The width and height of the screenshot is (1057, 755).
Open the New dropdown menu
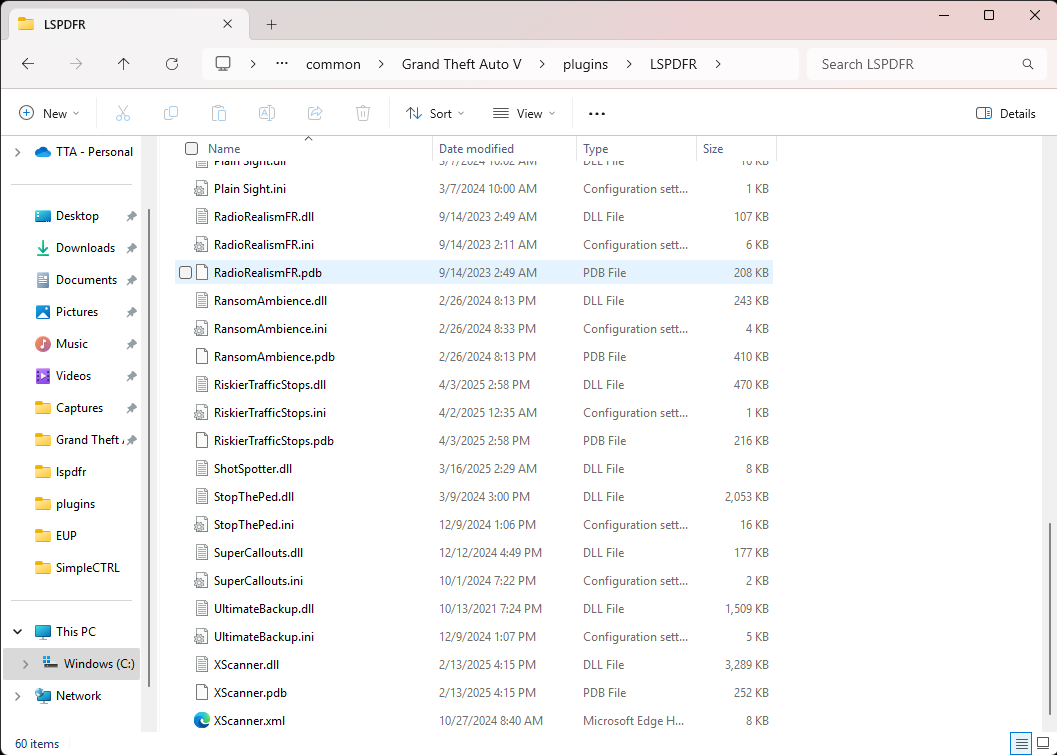49,113
